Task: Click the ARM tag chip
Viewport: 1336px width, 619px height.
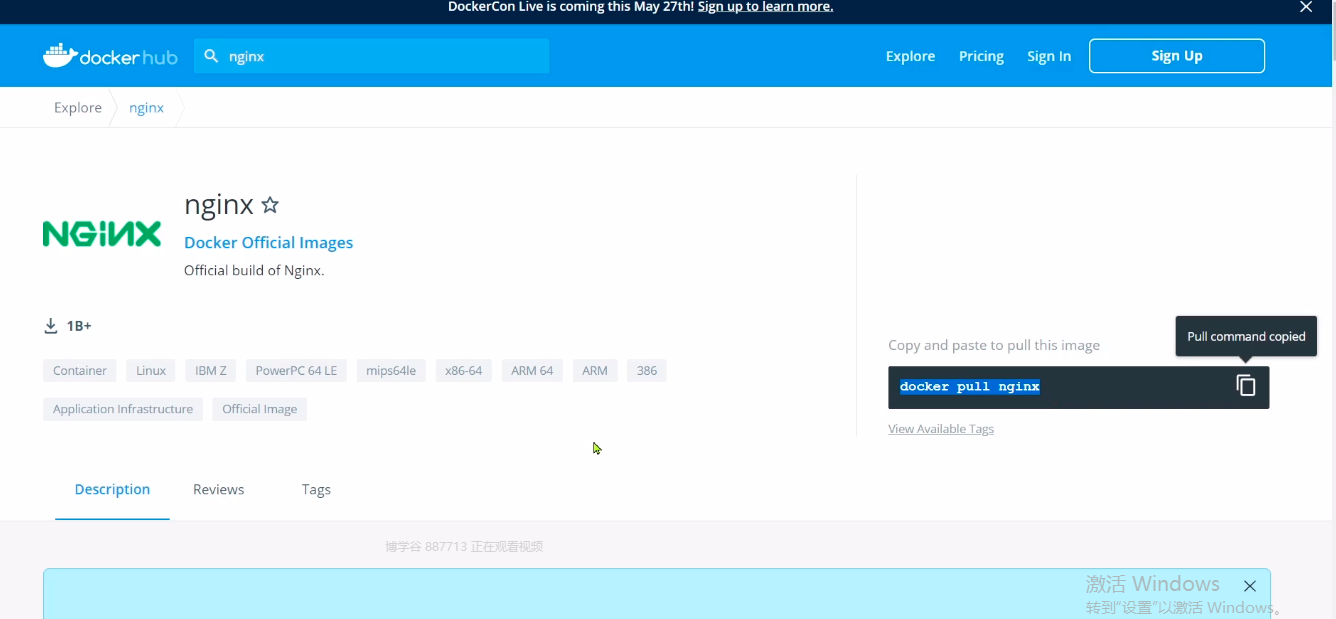Action: click(595, 371)
